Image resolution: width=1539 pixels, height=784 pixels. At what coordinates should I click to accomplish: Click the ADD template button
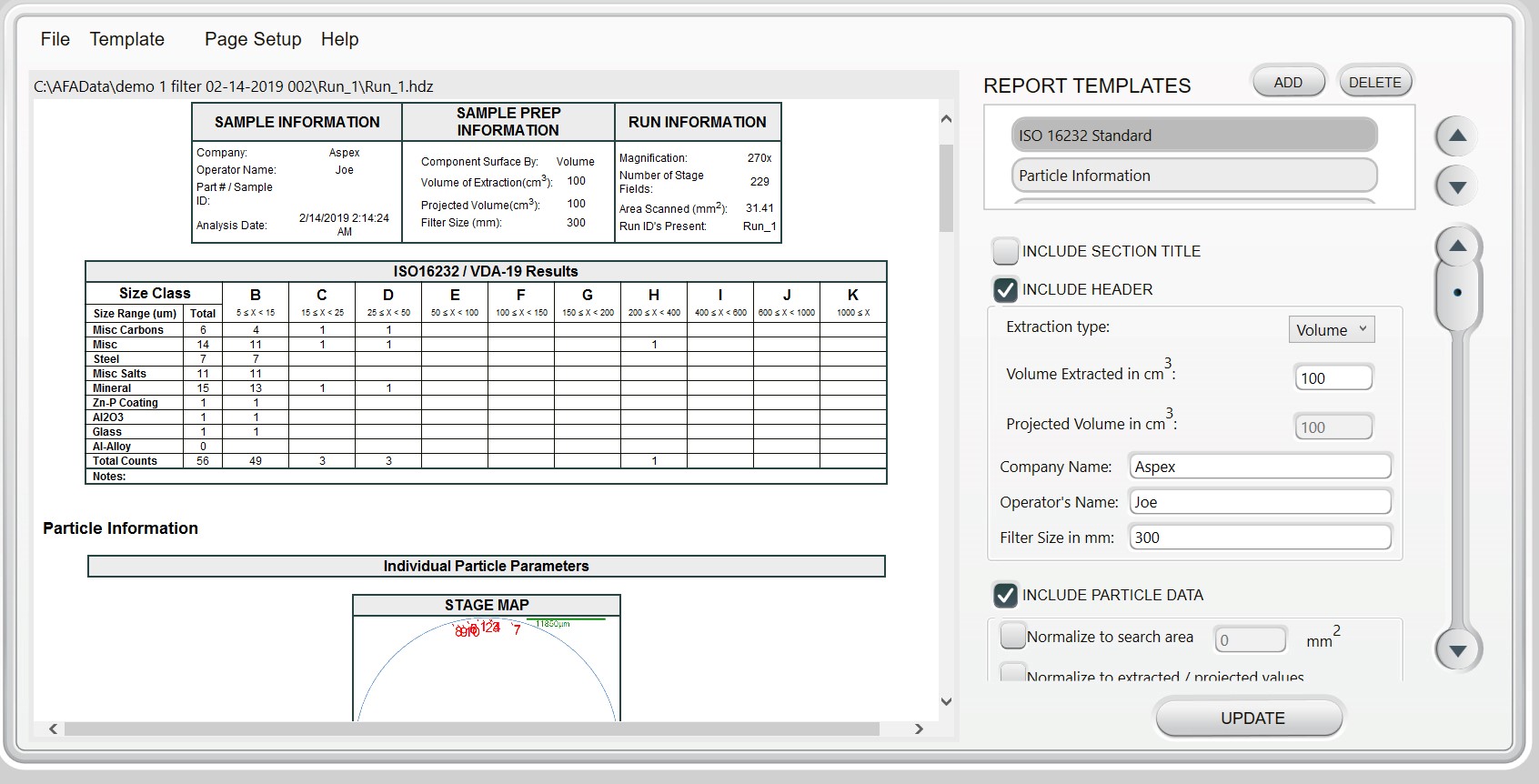pyautogui.click(x=1288, y=83)
